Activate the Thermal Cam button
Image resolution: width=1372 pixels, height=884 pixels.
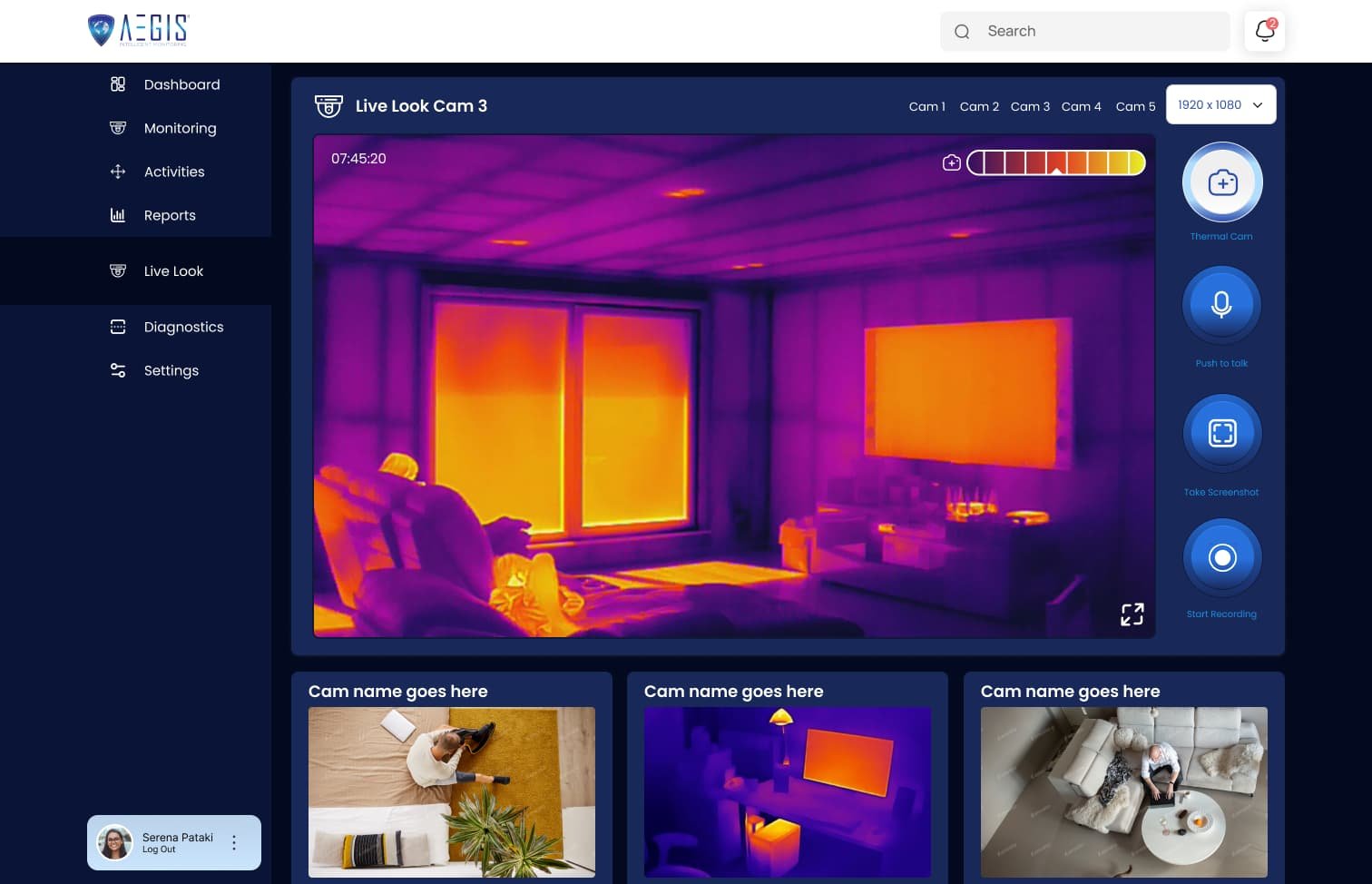point(1221,182)
